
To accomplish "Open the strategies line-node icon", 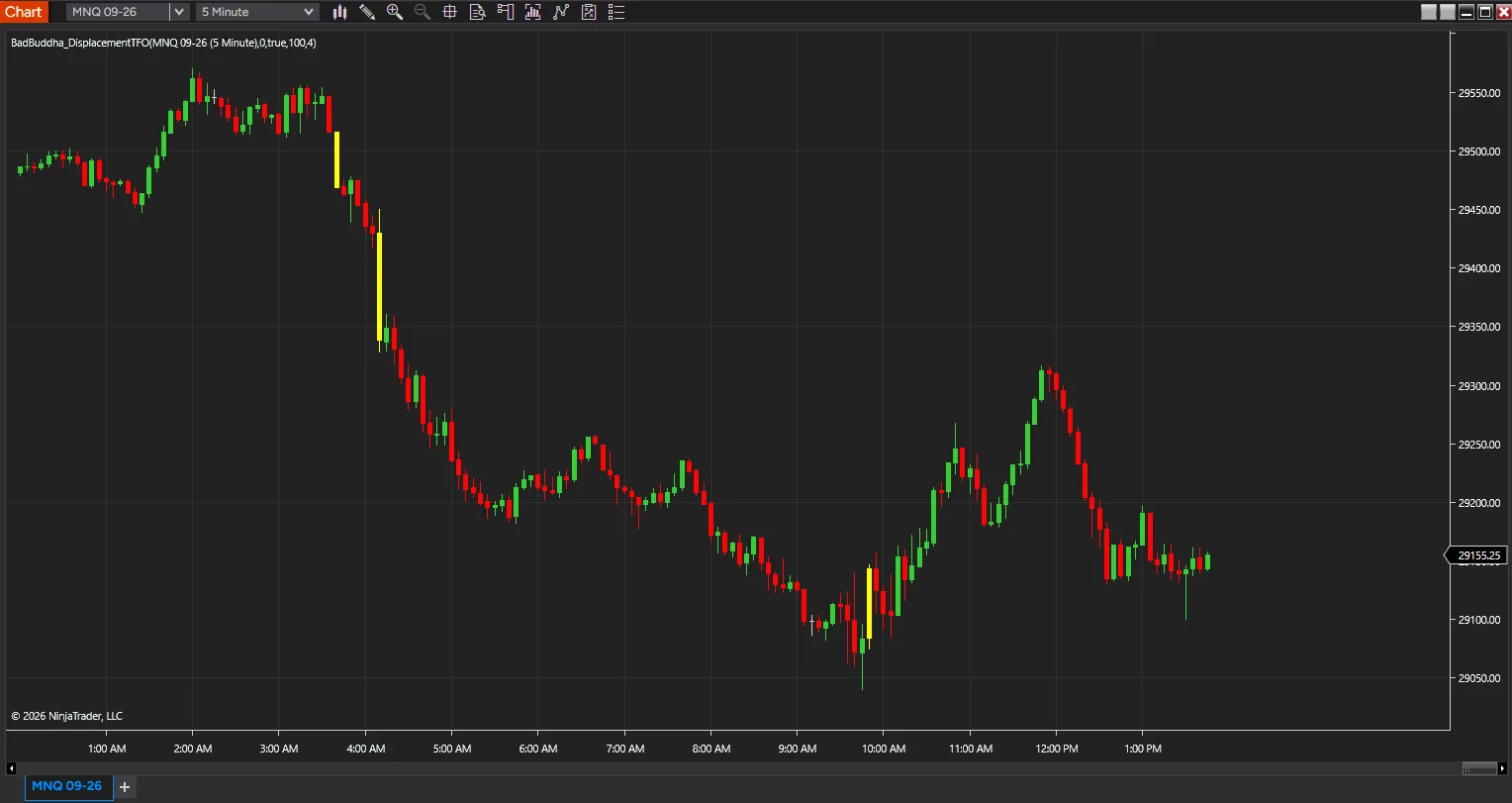I will (x=561, y=12).
